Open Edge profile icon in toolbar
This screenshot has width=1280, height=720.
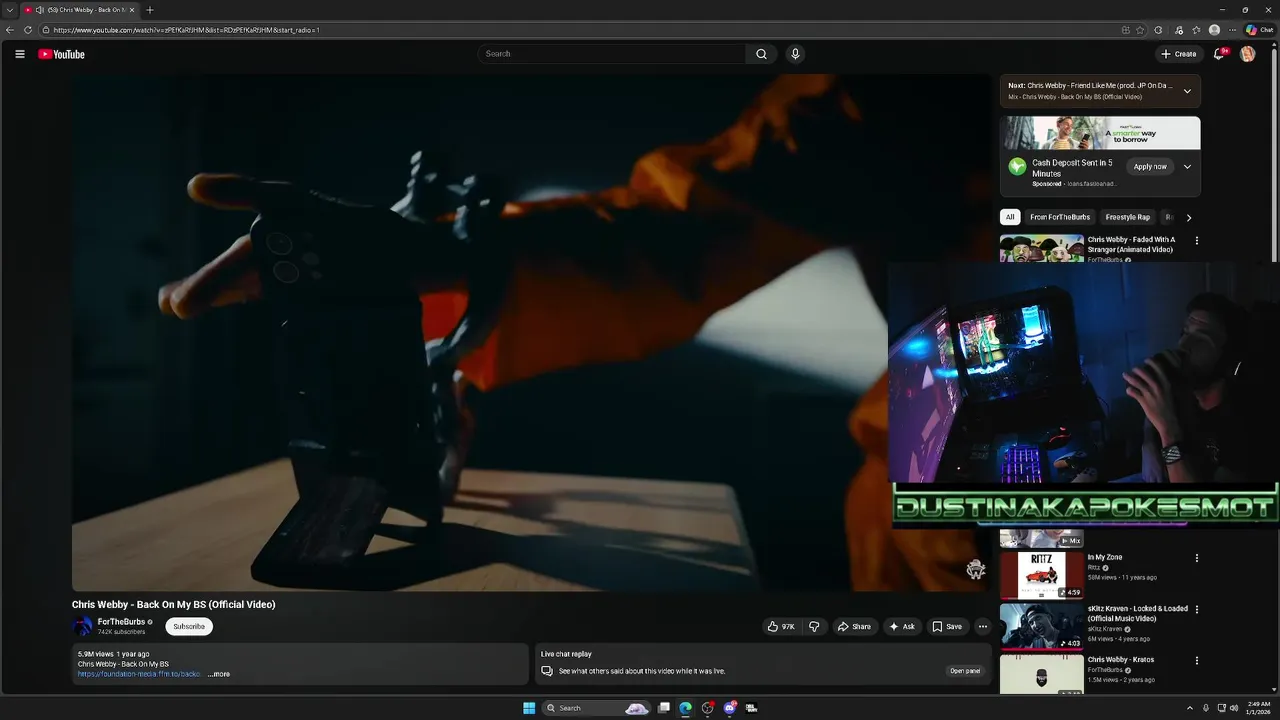[1214, 30]
